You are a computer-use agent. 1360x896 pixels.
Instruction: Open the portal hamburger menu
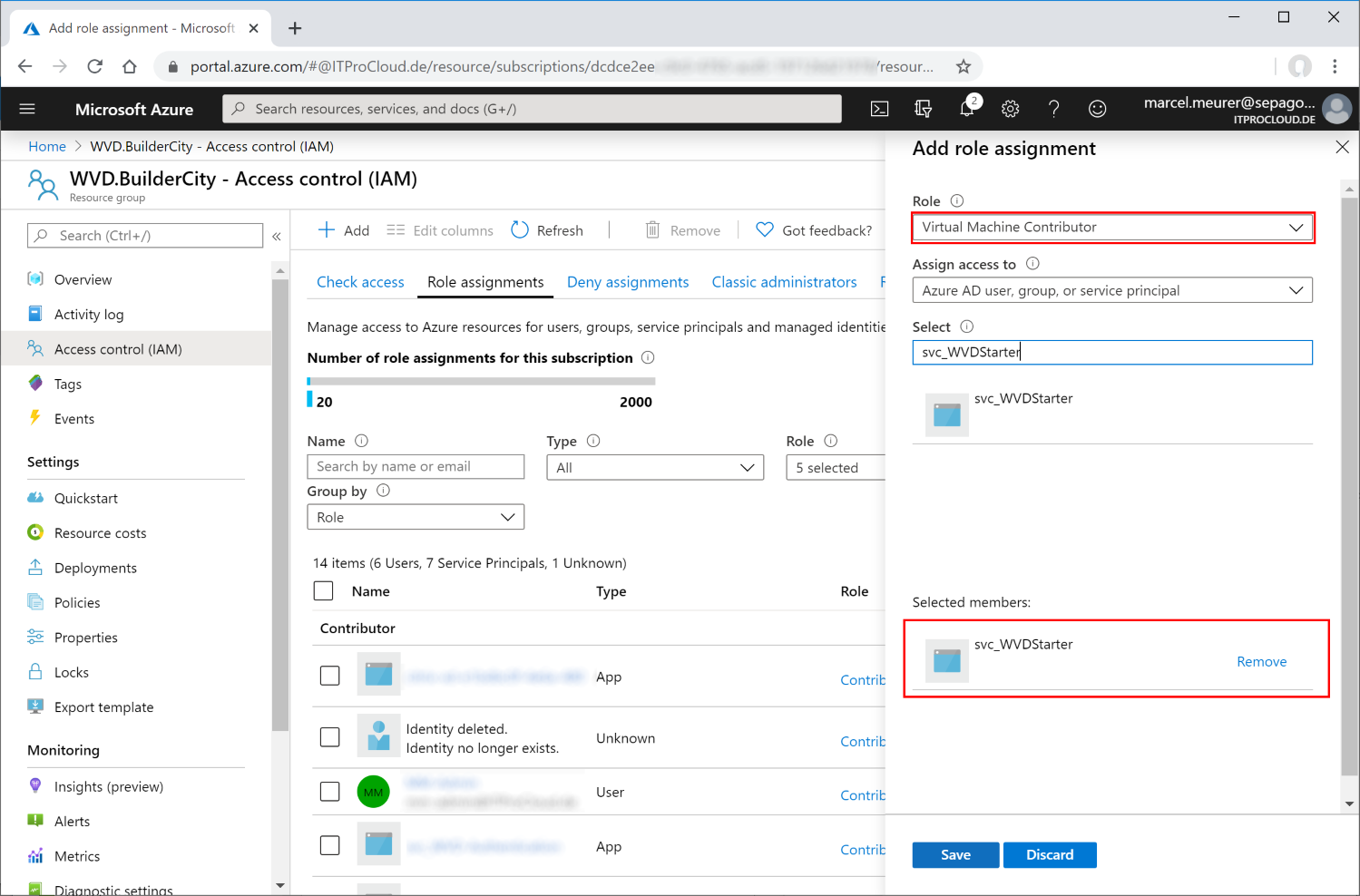pos(27,109)
